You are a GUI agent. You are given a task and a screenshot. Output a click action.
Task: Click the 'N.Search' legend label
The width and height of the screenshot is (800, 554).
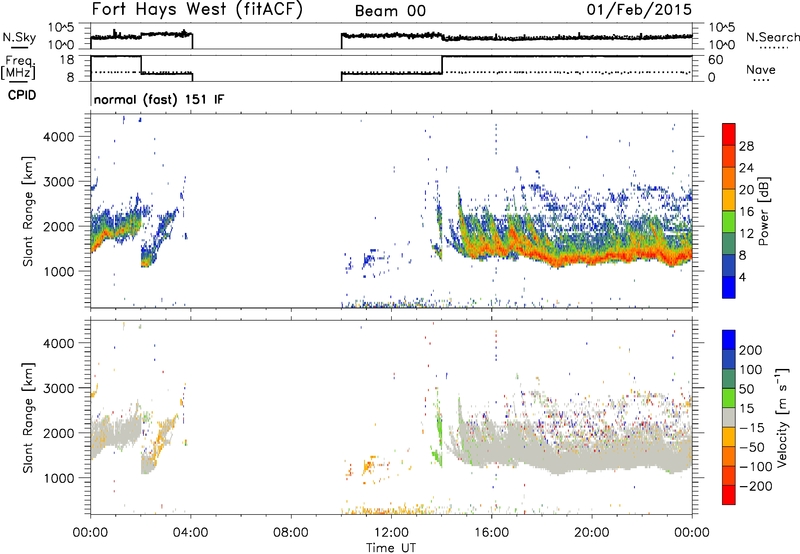pos(773,37)
